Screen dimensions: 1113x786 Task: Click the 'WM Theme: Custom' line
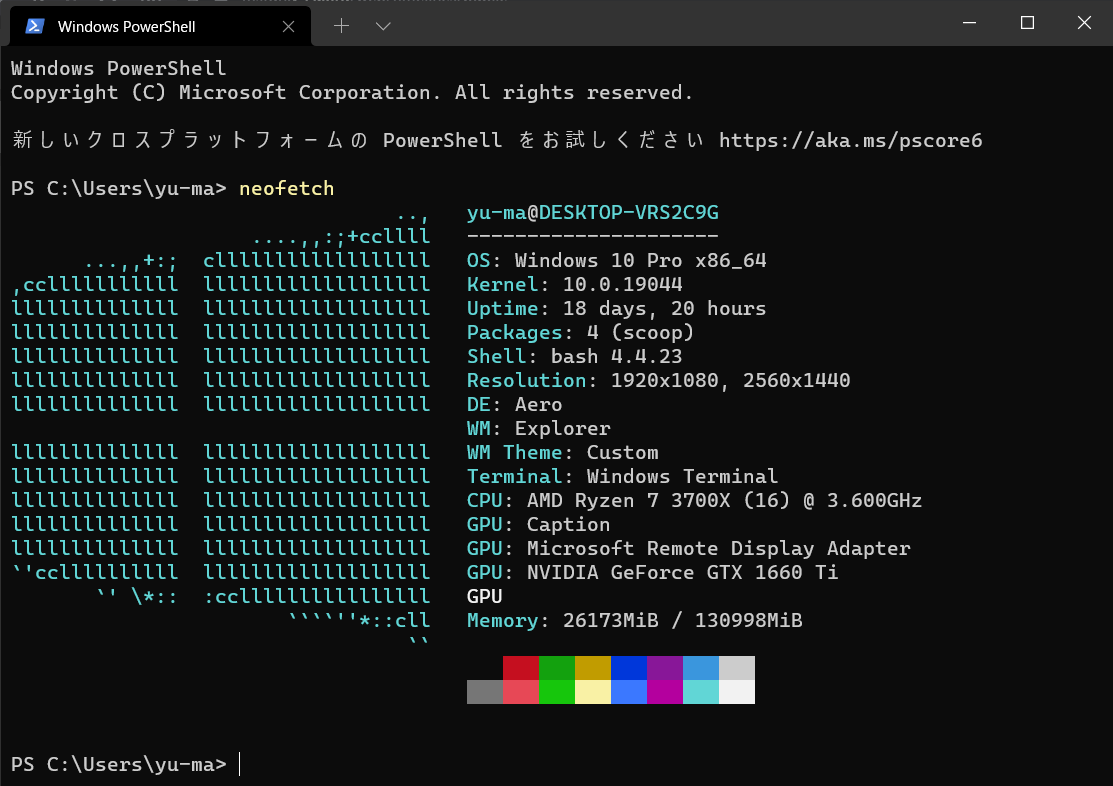[563, 452]
